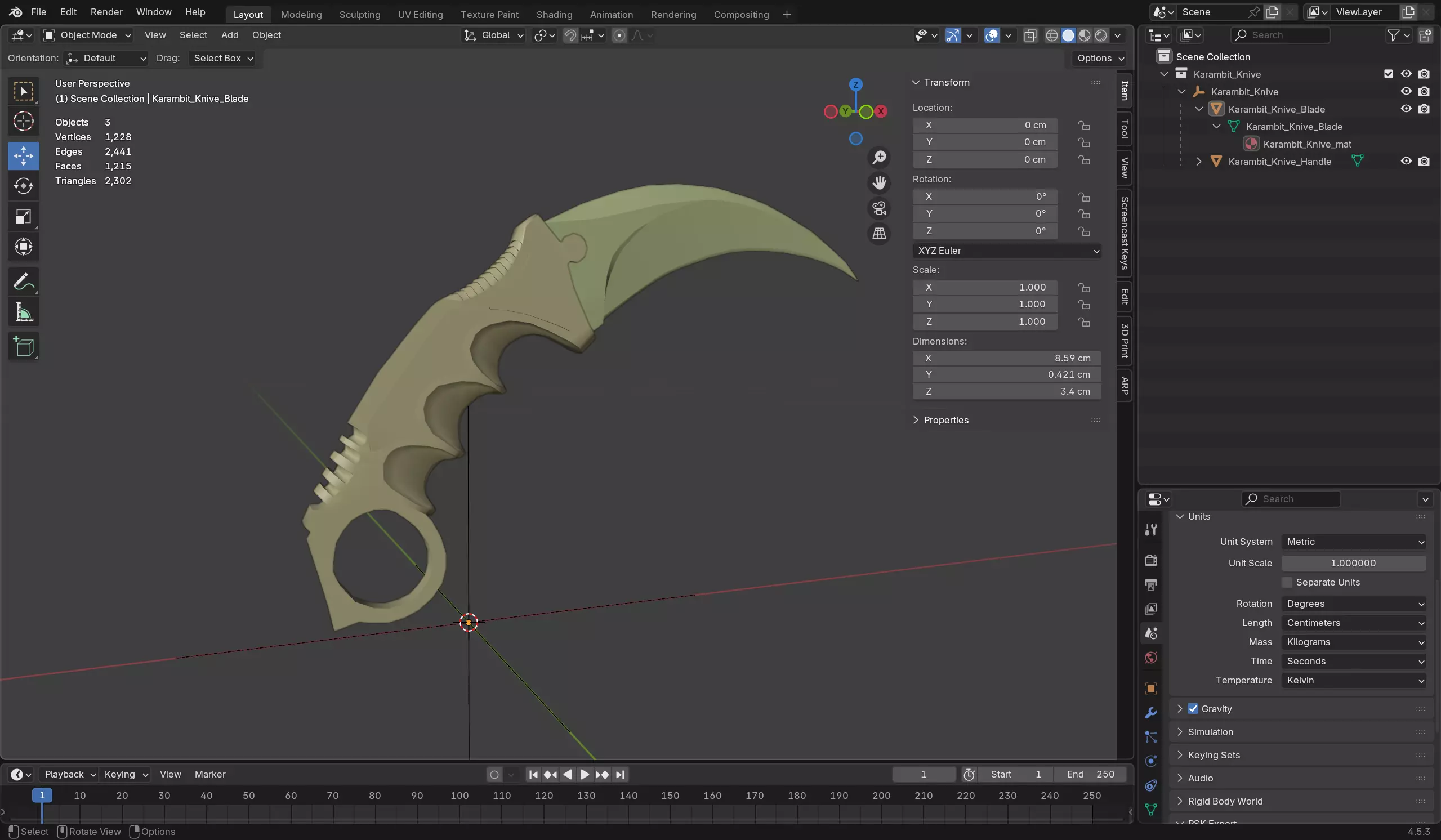Click the End frame 250 field

click(x=1091, y=774)
